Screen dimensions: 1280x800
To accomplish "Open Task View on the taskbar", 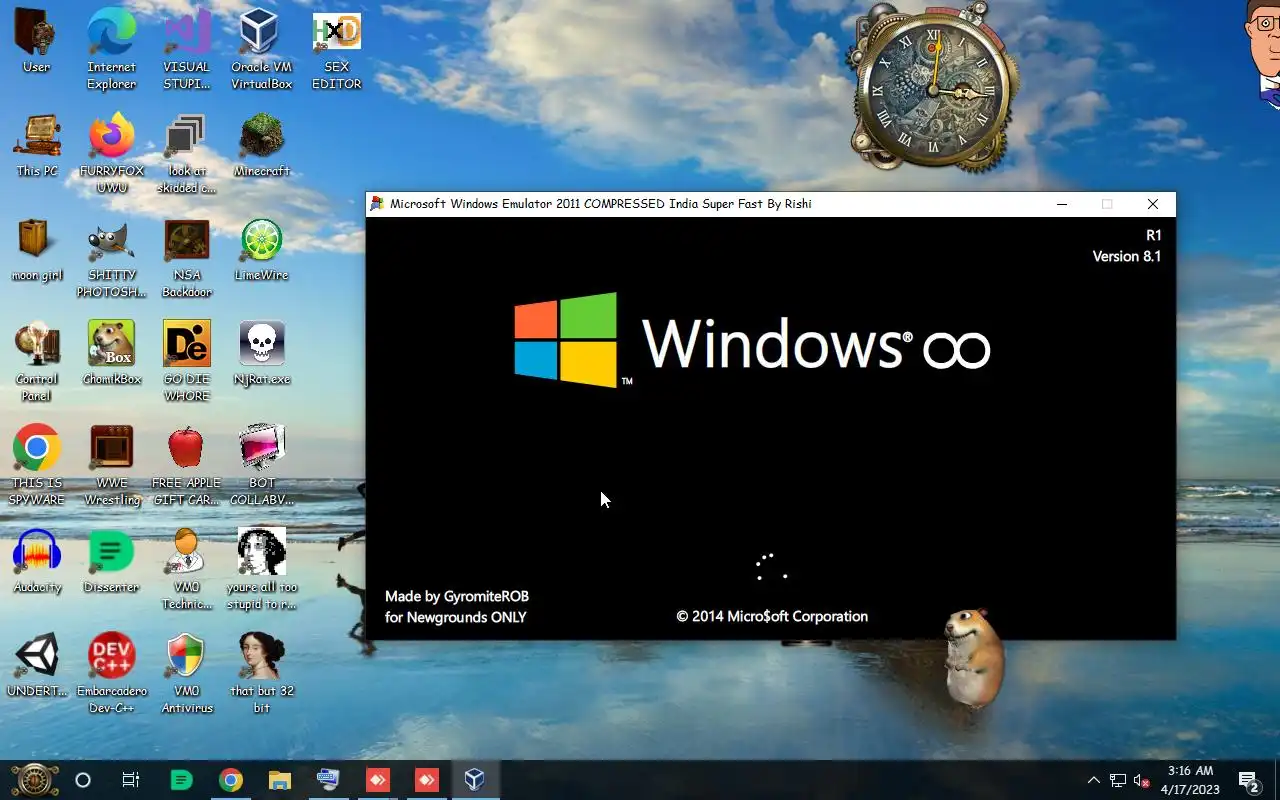I will (x=131, y=780).
